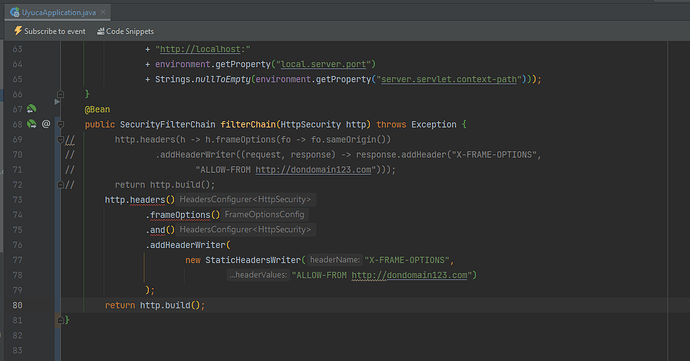Click environment.getProperty on line 64
This screenshot has height=361, width=690.
point(213,64)
